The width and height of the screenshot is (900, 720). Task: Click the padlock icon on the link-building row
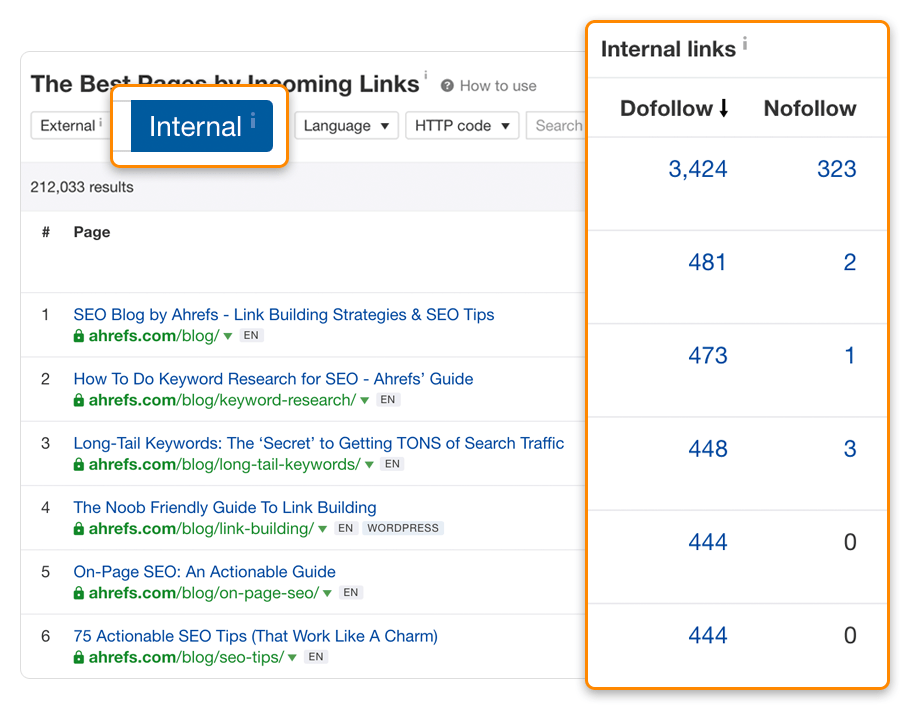tap(78, 528)
